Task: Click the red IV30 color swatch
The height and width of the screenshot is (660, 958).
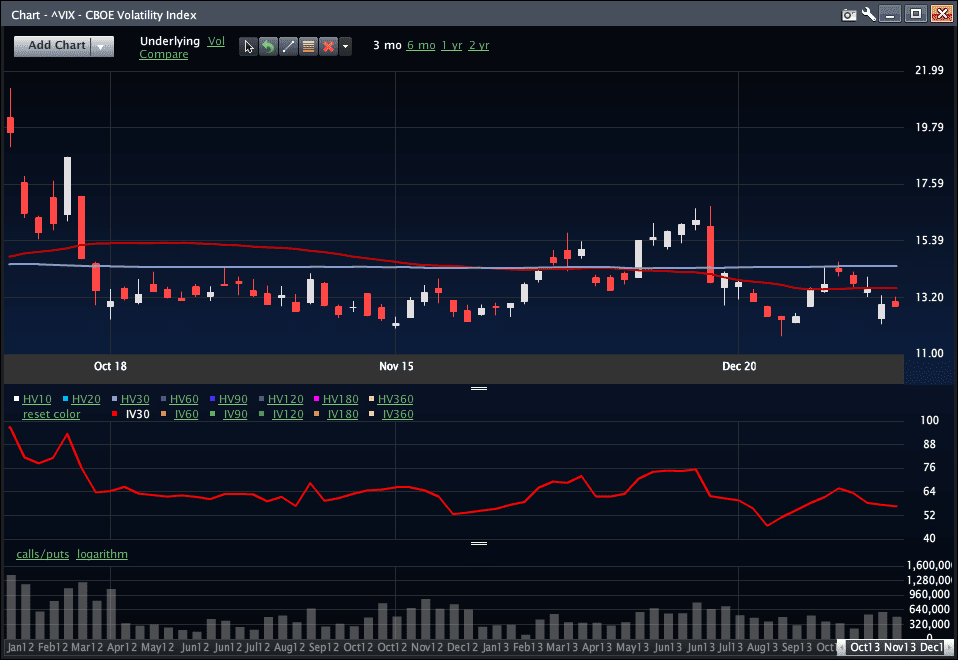Action: coord(116,414)
